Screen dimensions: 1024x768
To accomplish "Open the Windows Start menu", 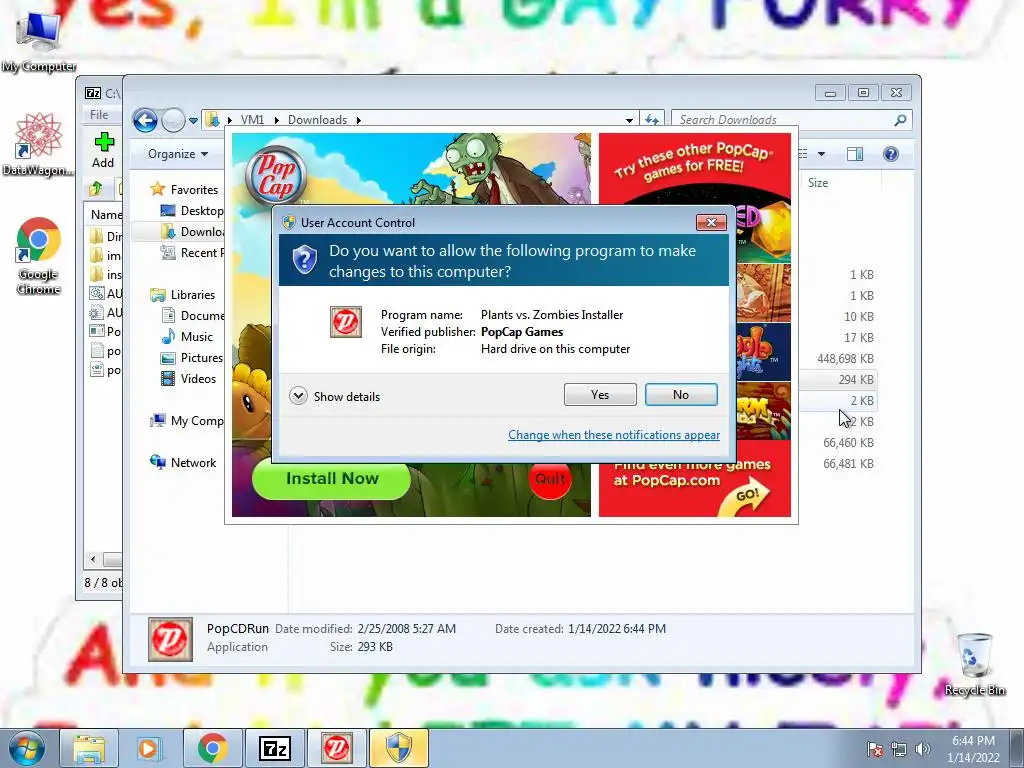I will 27,748.
